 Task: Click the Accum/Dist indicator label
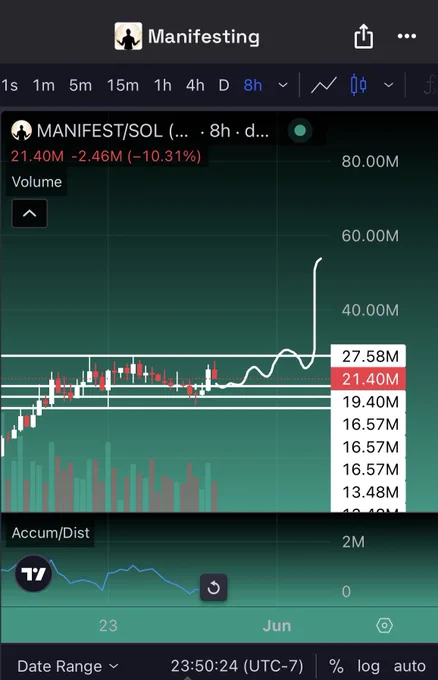50,533
